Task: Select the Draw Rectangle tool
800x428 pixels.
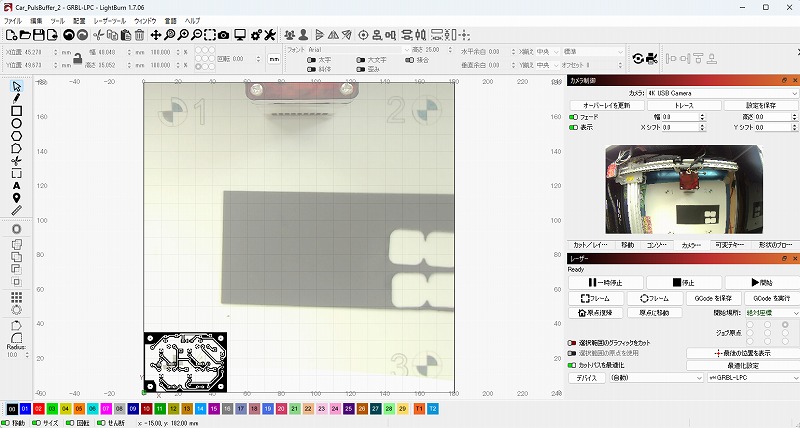Action: 17,111
